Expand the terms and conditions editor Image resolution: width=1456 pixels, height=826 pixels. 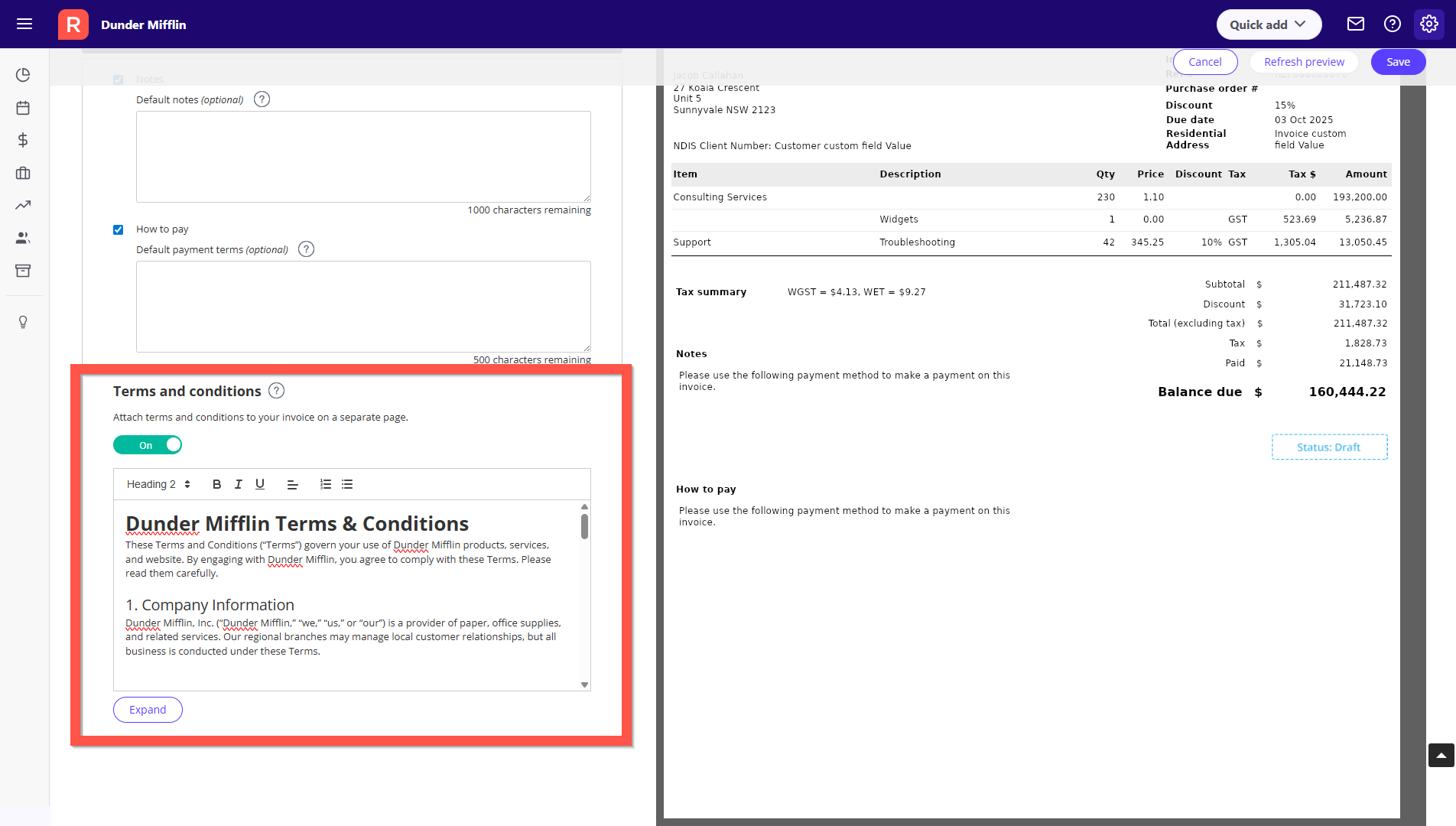click(148, 710)
